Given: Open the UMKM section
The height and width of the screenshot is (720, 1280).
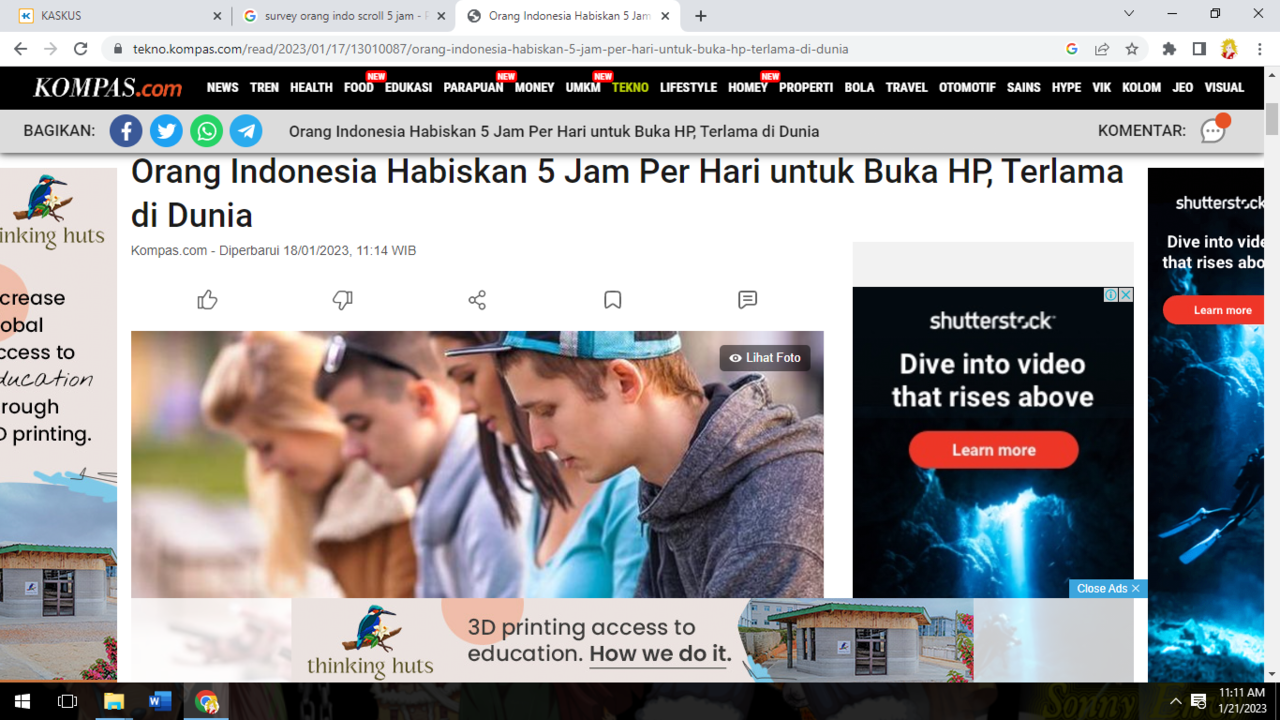Looking at the screenshot, I should point(583,87).
